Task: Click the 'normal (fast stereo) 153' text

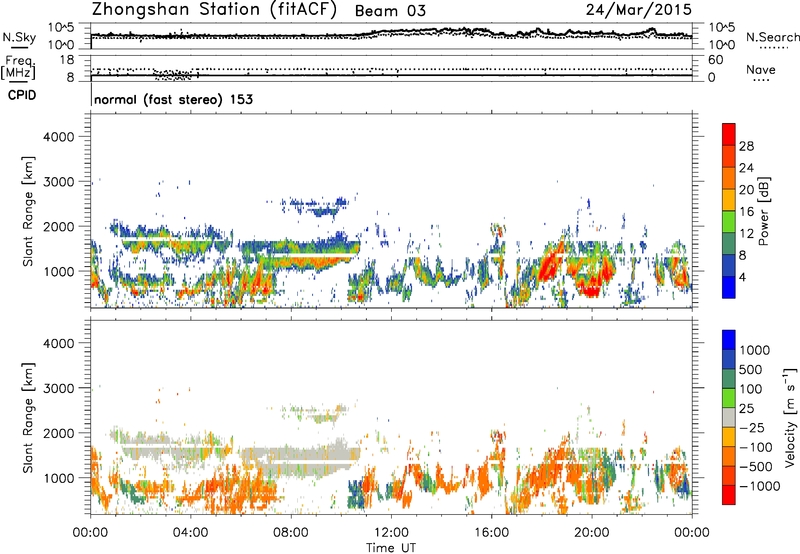Action: click(173, 100)
